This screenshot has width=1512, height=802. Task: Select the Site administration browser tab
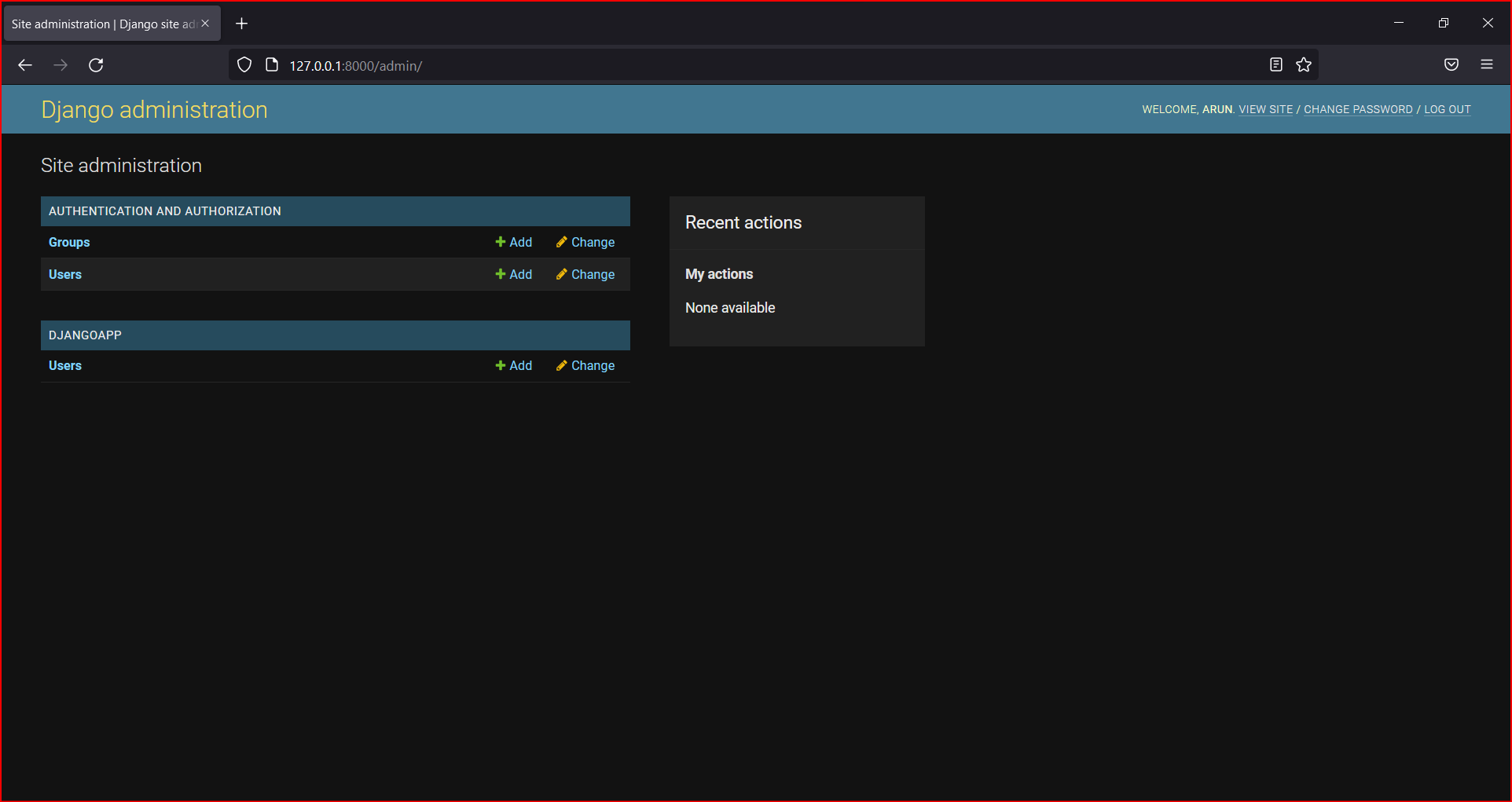tap(112, 24)
